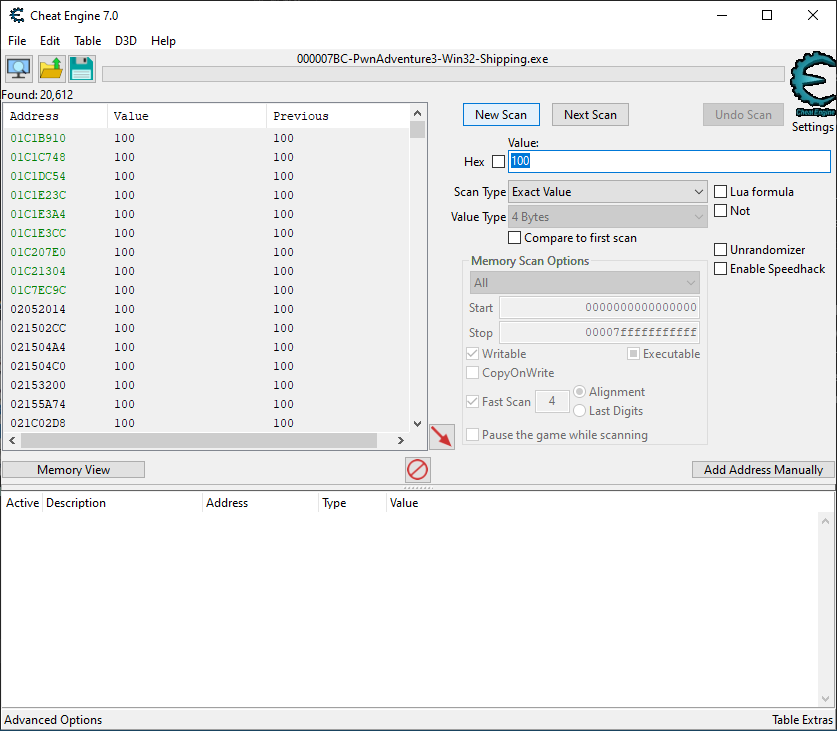Enable Pause the game while scanning
This screenshot has width=837, height=731.
(472, 435)
